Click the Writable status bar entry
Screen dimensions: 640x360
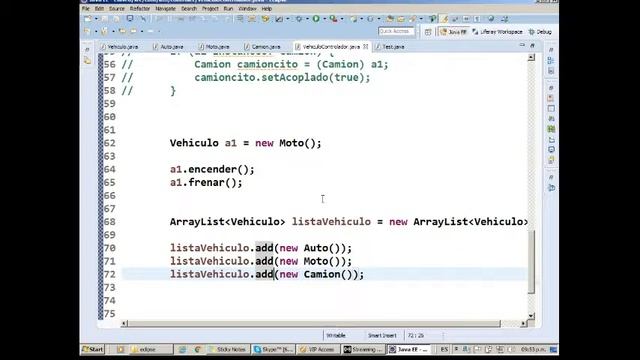pos(336,336)
